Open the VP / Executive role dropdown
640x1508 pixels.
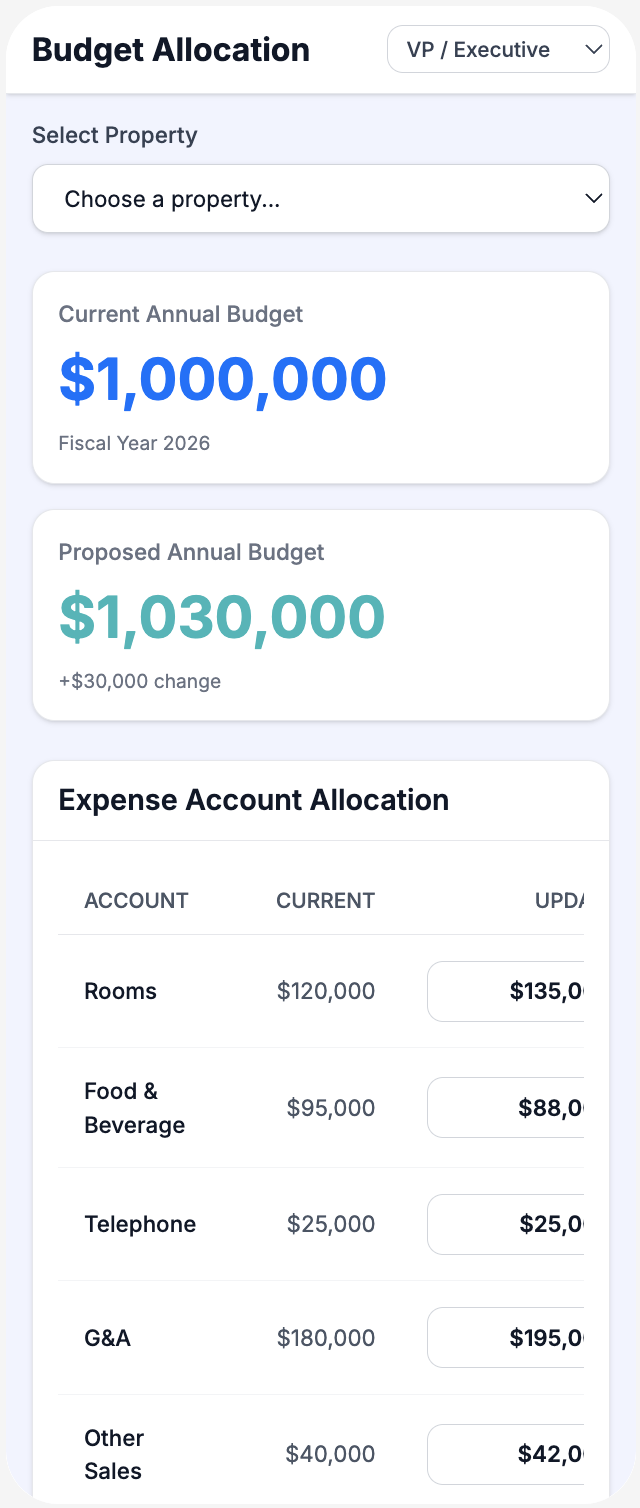pos(498,48)
